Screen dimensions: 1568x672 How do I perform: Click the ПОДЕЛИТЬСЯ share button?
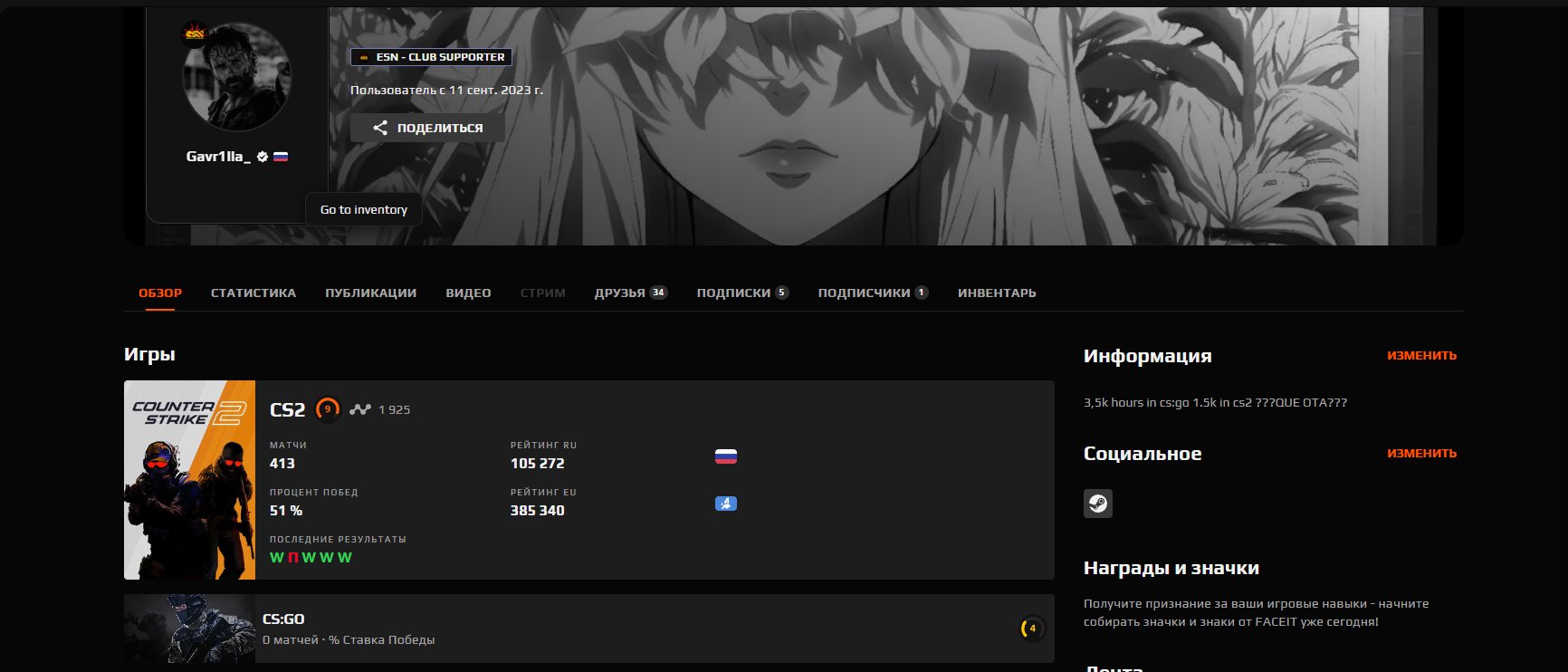pyautogui.click(x=427, y=128)
